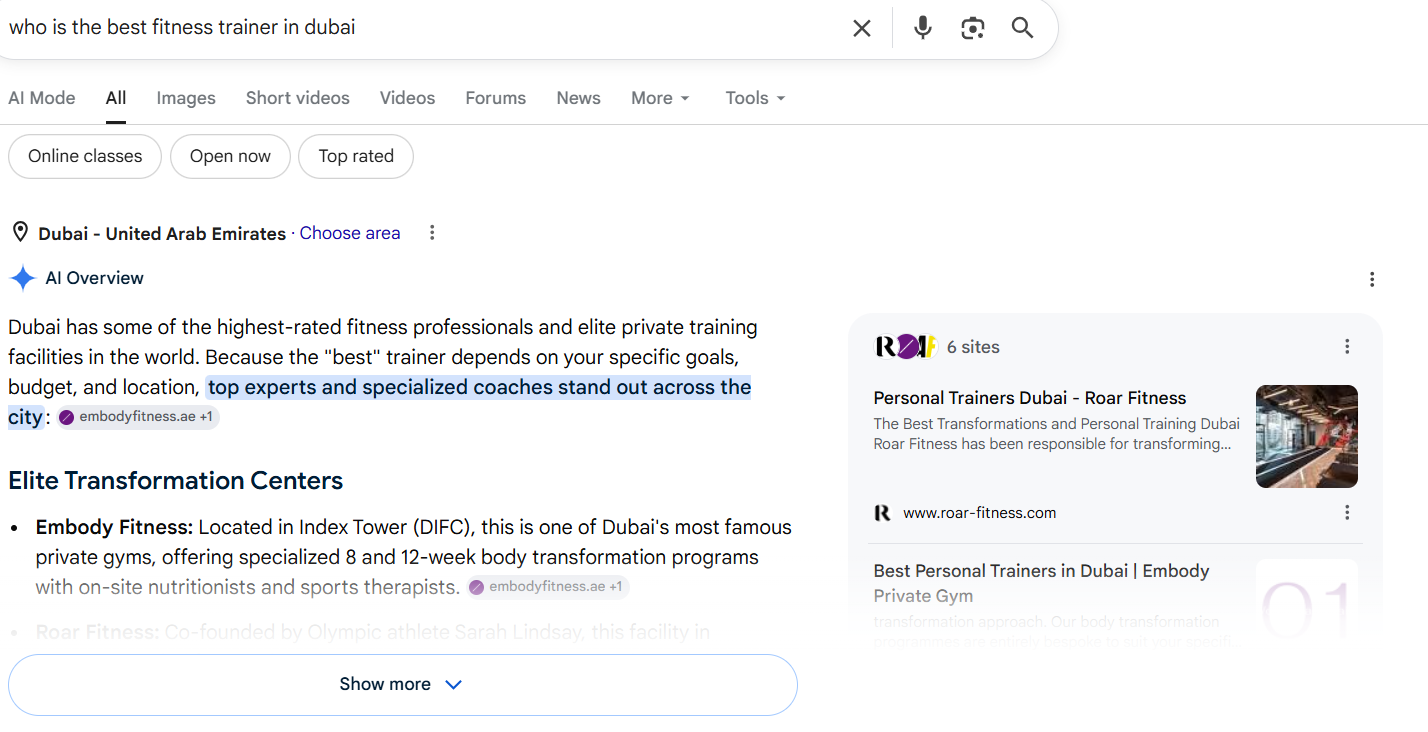
Task: Open the embodyfitness.ae +1 source chip after 'city:'
Action: coord(137,417)
